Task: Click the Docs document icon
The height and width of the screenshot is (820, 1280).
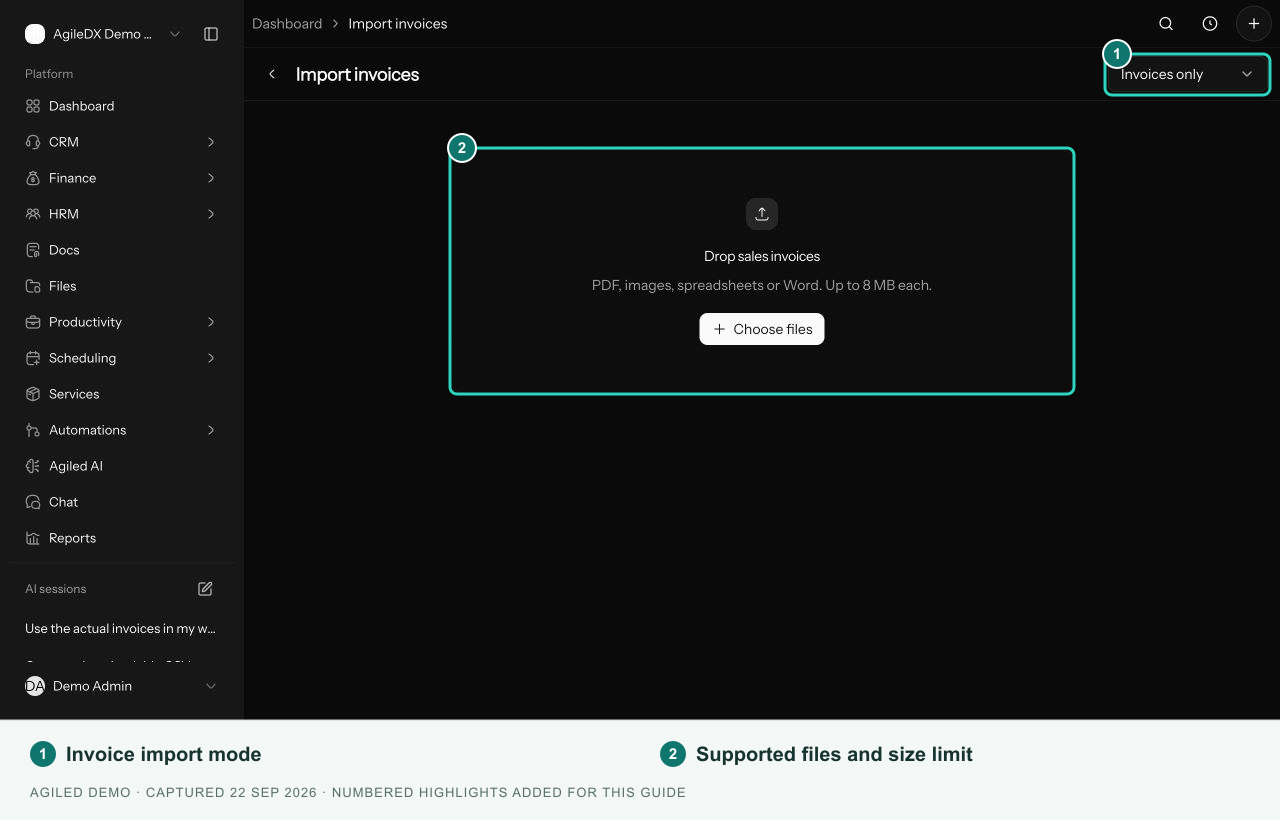Action: [33, 250]
